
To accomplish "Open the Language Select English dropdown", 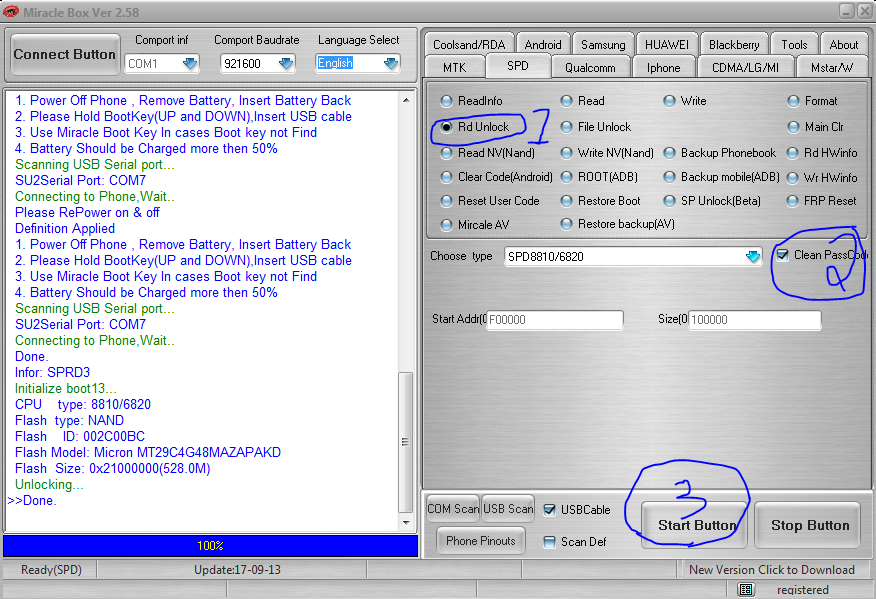I will 391,64.
